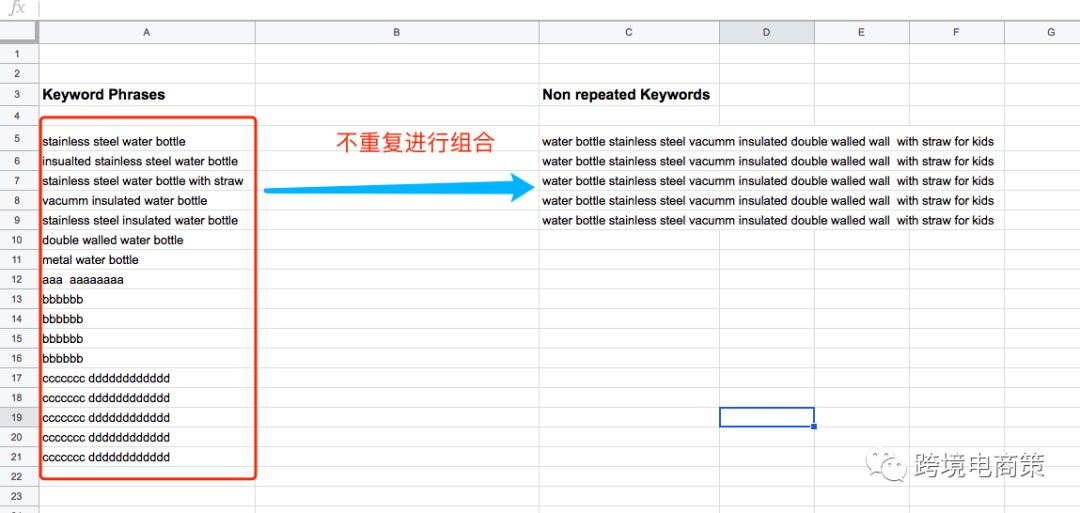Image resolution: width=1080 pixels, height=513 pixels.
Task: Click the WeChat logo watermark icon
Action: click(x=888, y=464)
